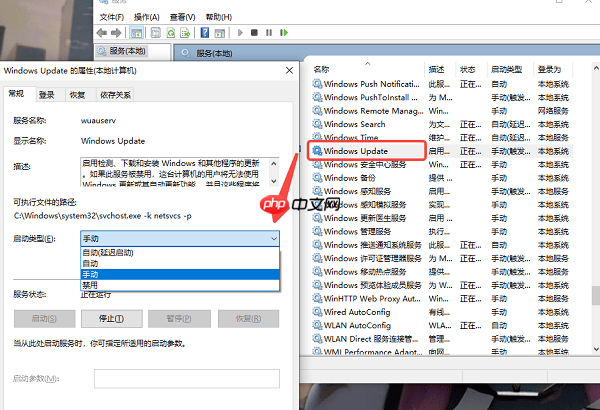The width and height of the screenshot is (600, 410).
Task: Toggle the show/hide console tree icon
Action: 136,33
